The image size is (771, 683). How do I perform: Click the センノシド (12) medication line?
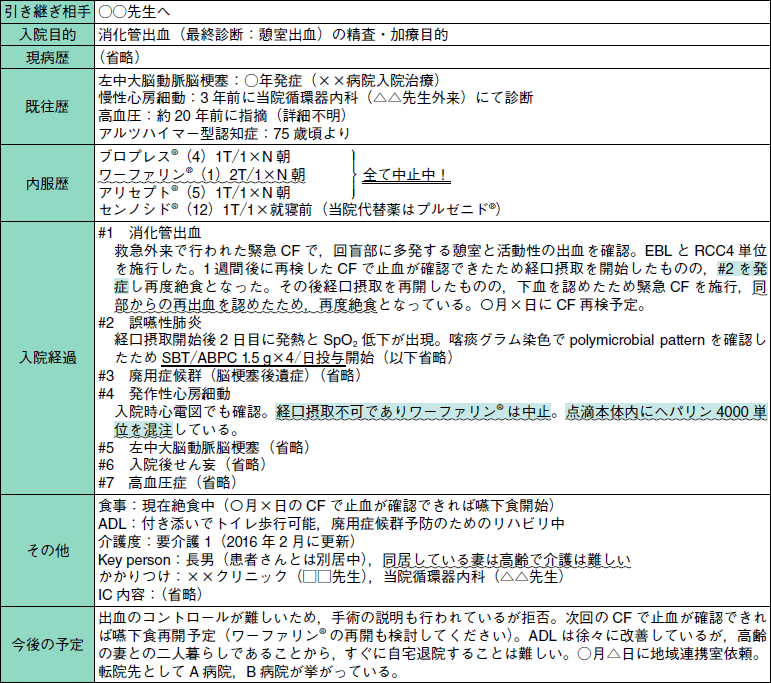tap(299, 210)
